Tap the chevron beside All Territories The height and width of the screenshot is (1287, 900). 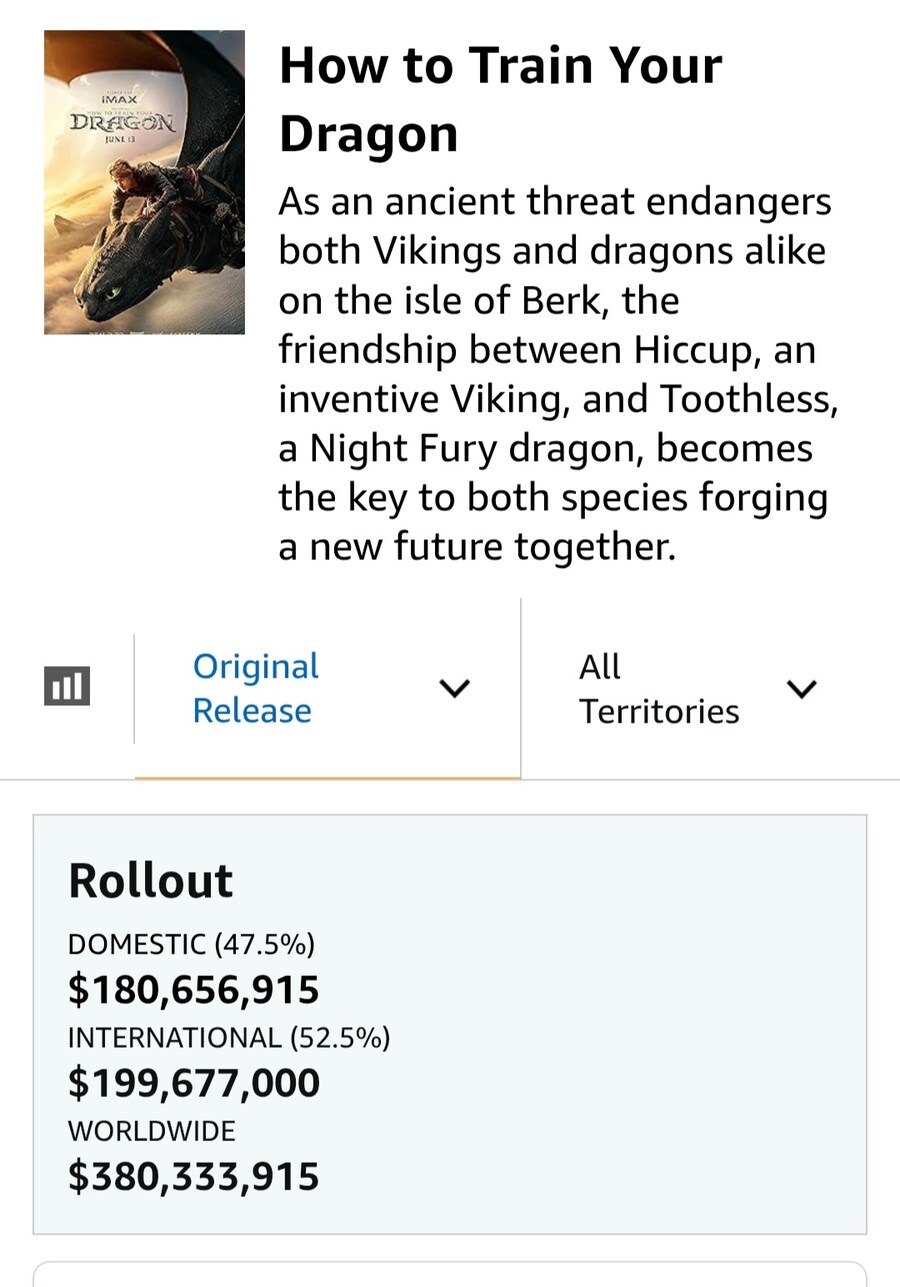[x=802, y=688]
